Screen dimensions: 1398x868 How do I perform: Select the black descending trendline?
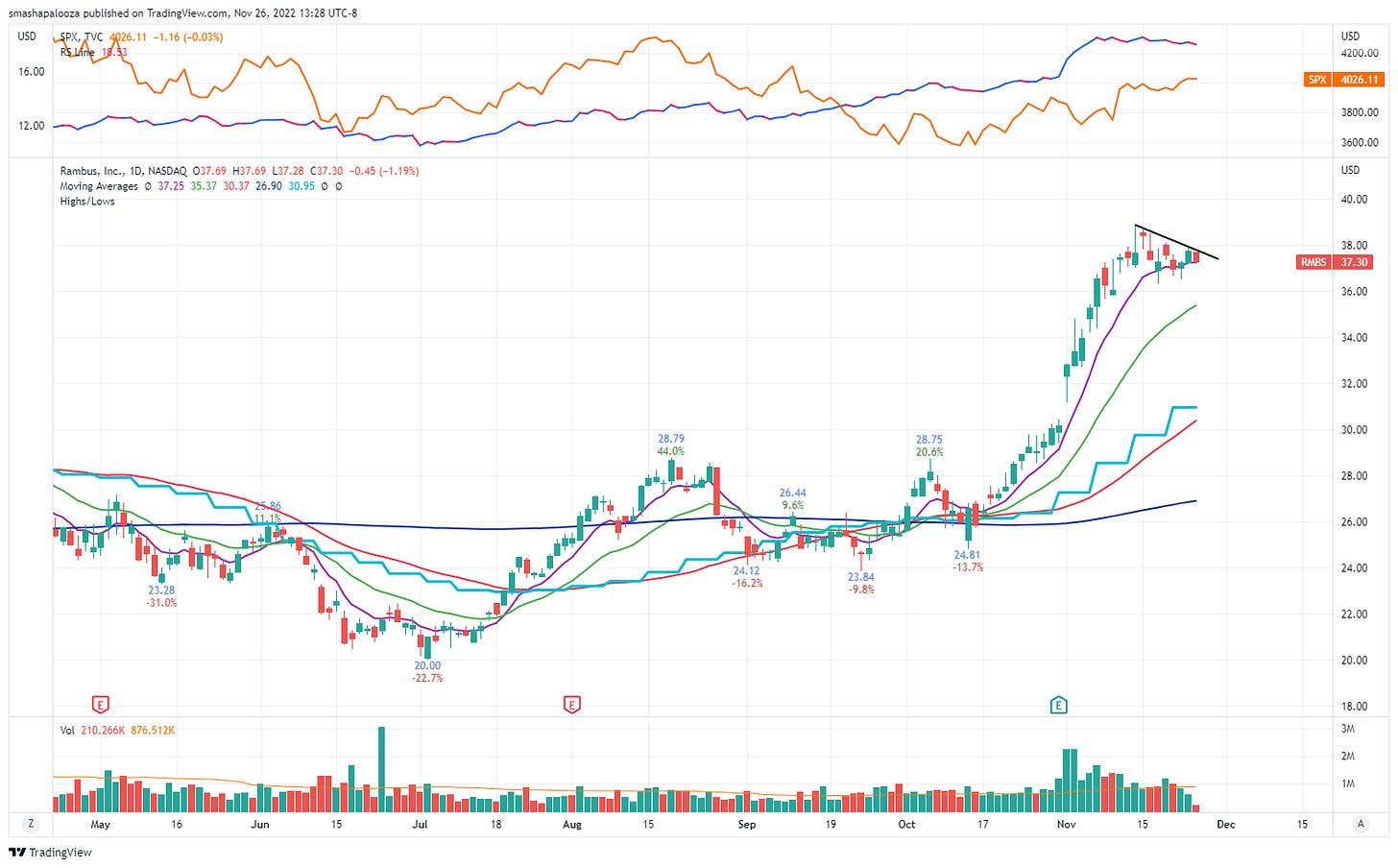[1176, 242]
